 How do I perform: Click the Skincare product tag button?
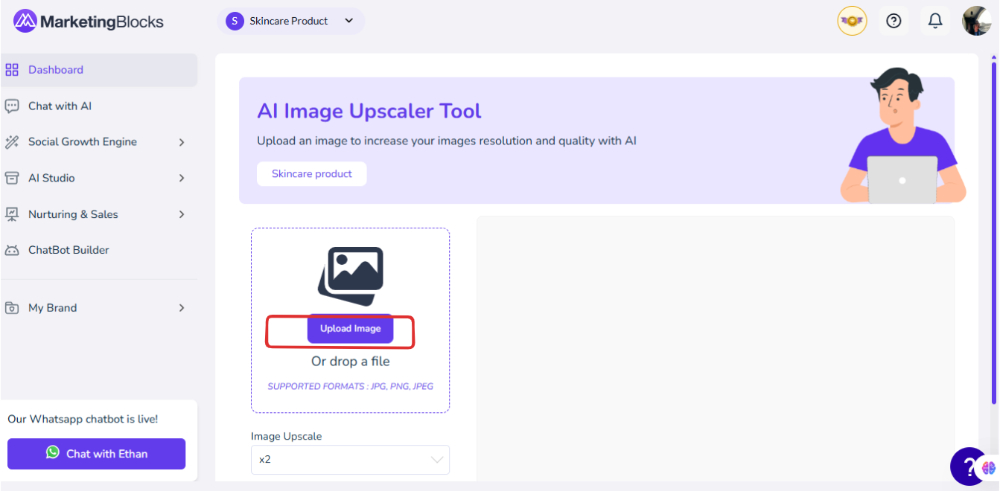(312, 174)
